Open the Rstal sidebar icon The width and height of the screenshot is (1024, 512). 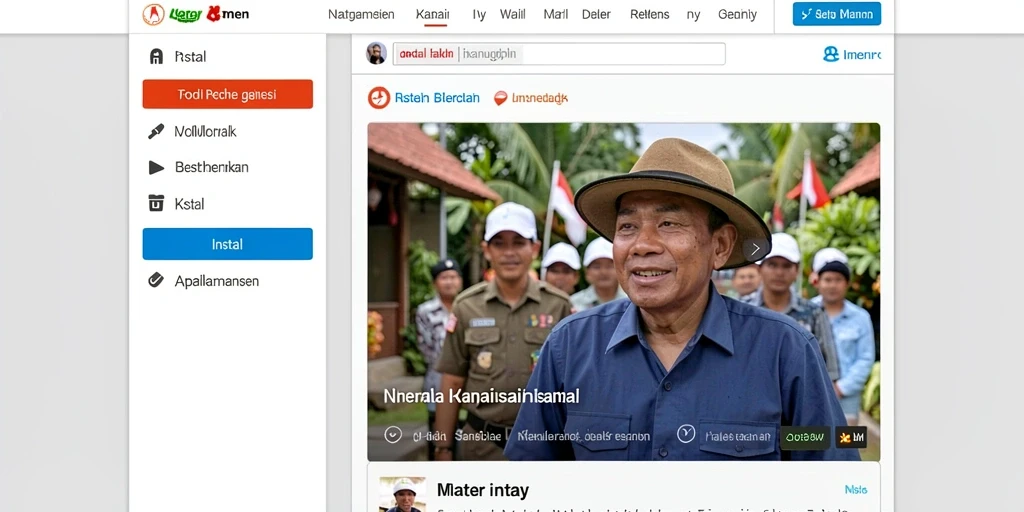[x=156, y=56]
